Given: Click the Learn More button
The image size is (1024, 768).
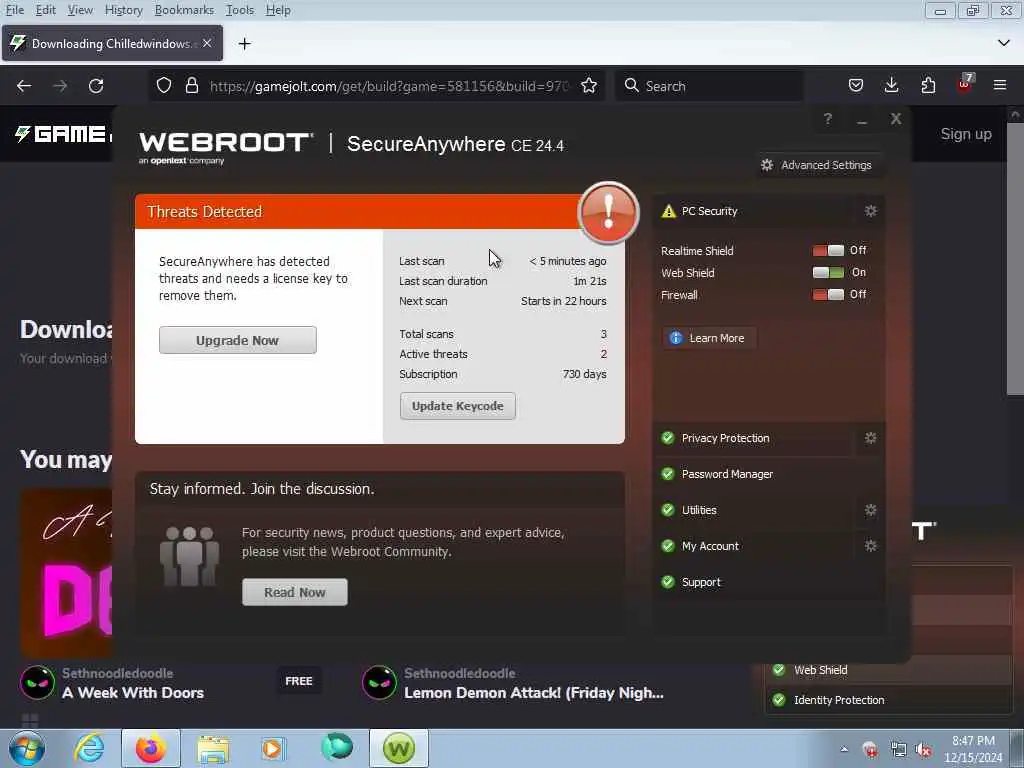Looking at the screenshot, I should coord(709,338).
